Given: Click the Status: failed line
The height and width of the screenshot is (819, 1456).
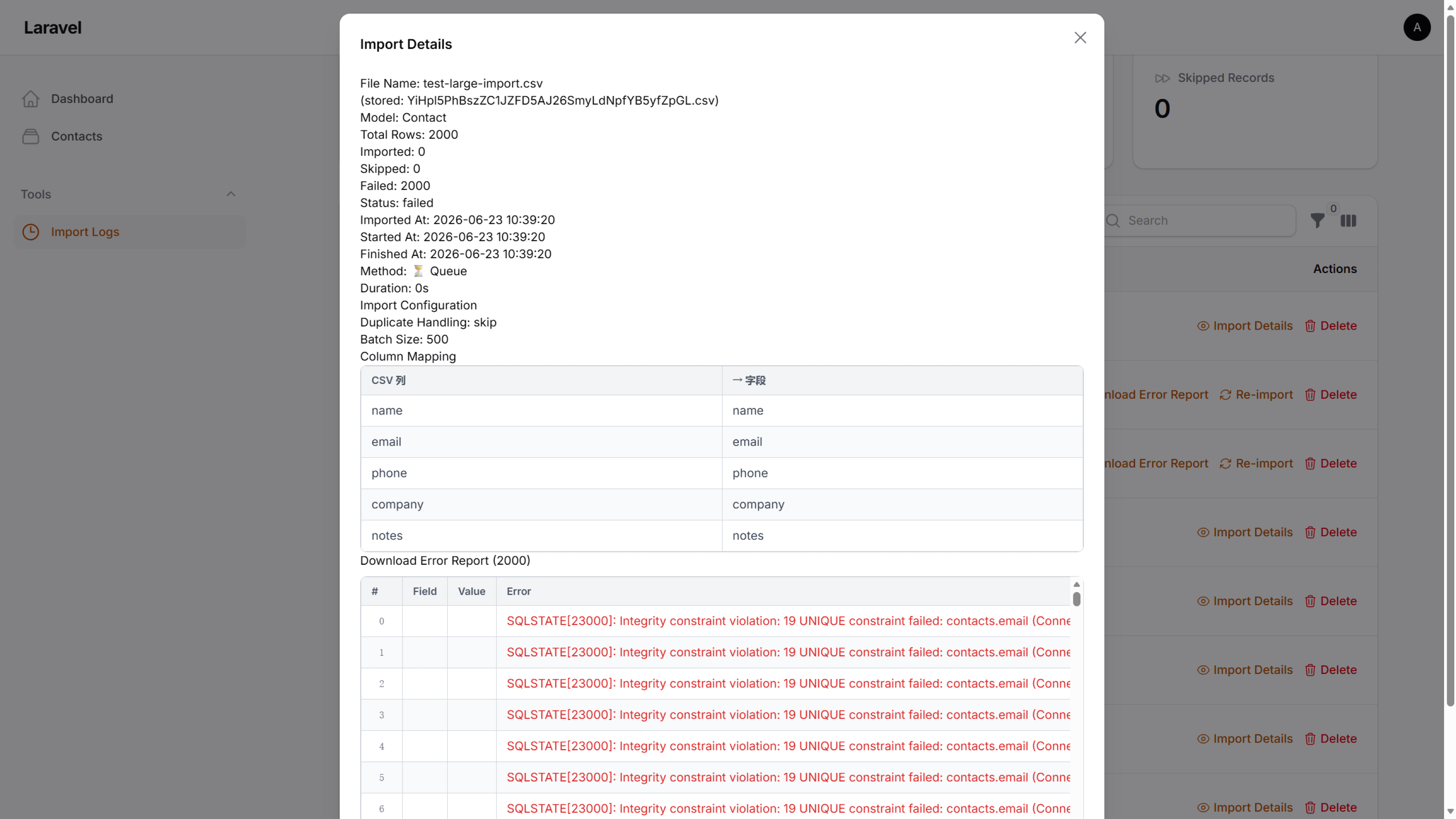Looking at the screenshot, I should coord(397,203).
